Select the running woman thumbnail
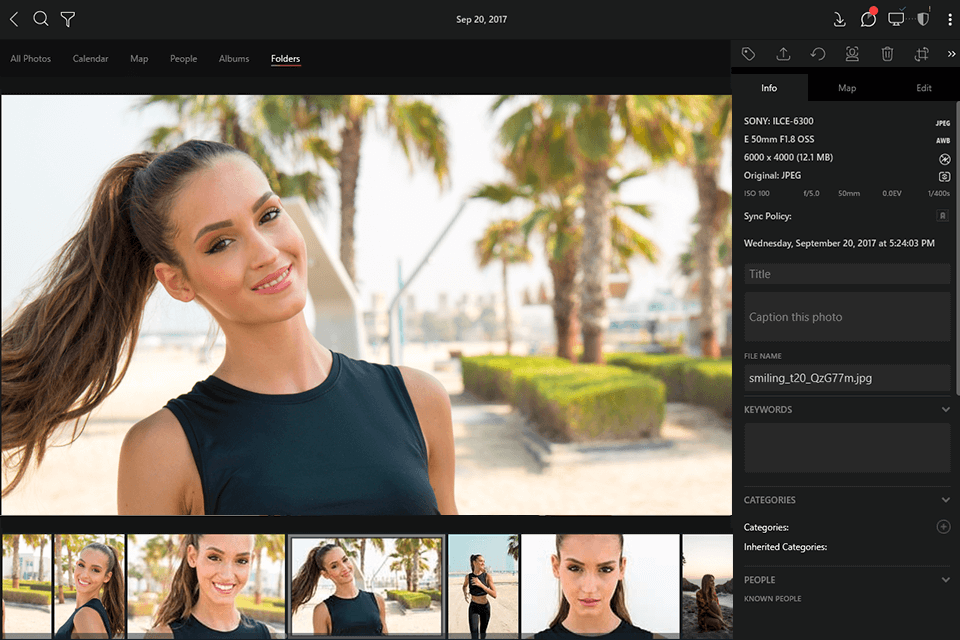The height and width of the screenshot is (640, 960). coord(483,585)
